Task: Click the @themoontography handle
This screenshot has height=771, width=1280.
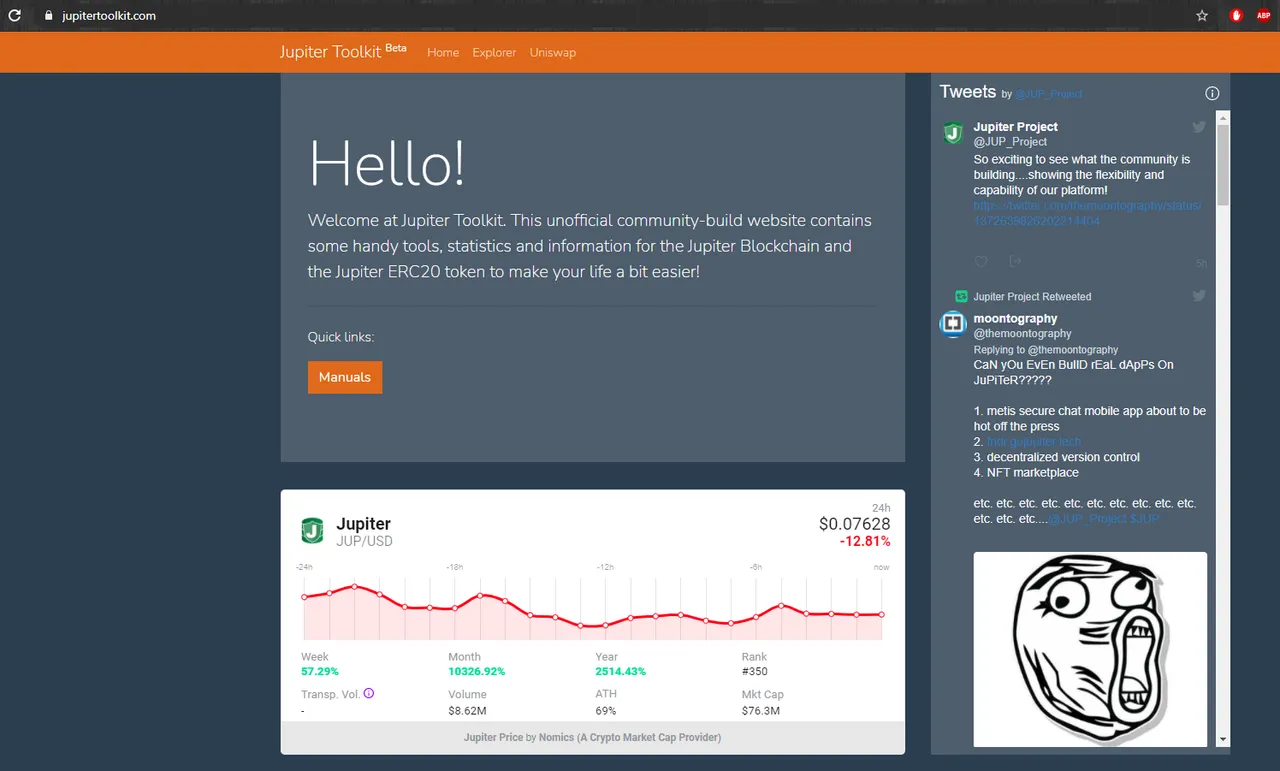Action: [x=1022, y=333]
